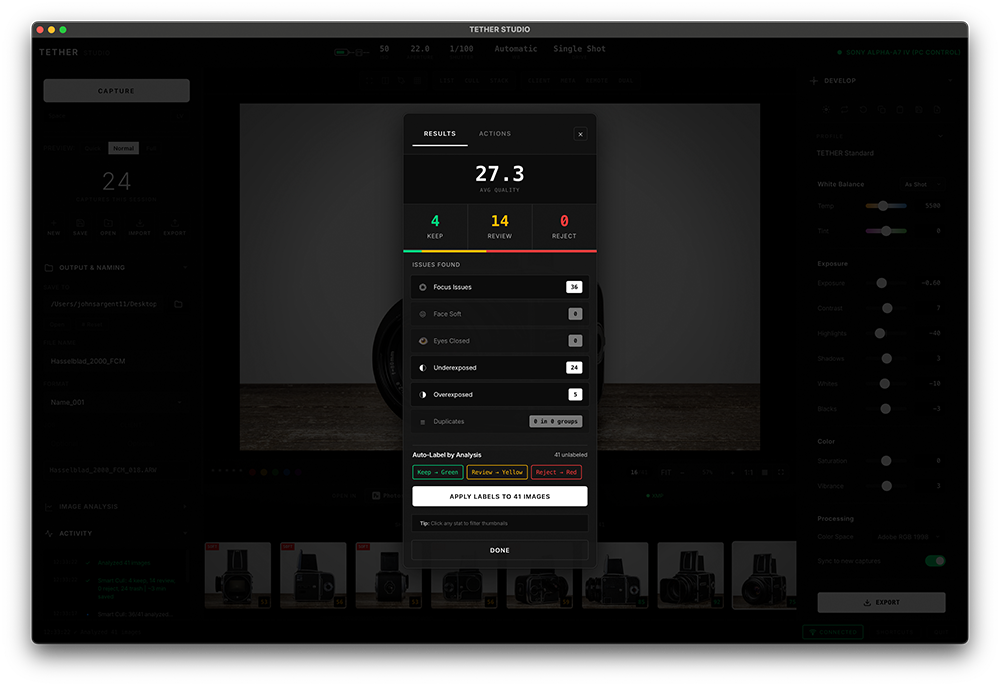Open the Name_001 format dropdown
This screenshot has width=1000, height=686.
[116, 402]
